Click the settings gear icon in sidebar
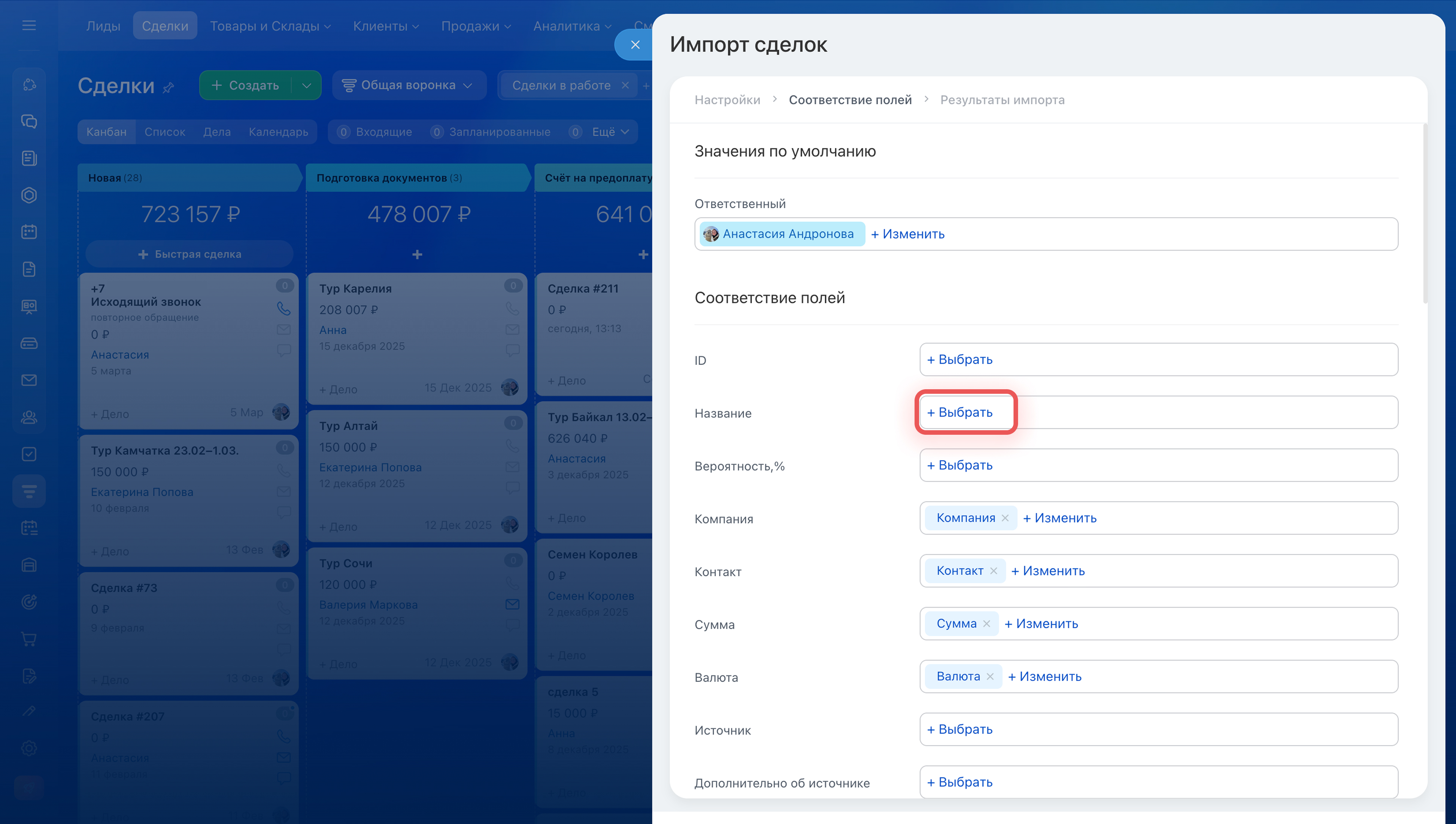The width and height of the screenshot is (1456, 824). [29, 748]
